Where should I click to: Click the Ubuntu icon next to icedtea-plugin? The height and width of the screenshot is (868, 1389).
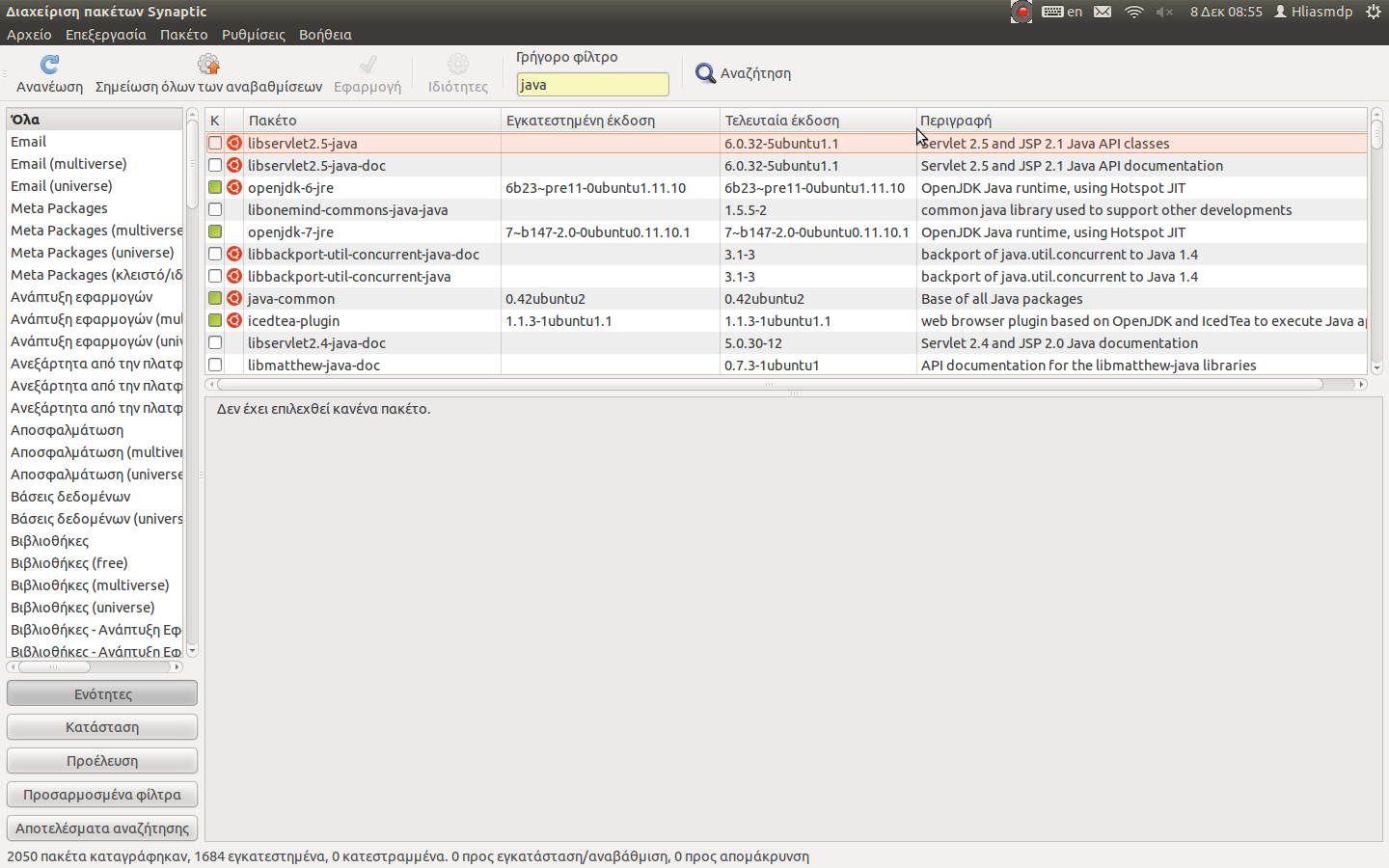pos(234,321)
